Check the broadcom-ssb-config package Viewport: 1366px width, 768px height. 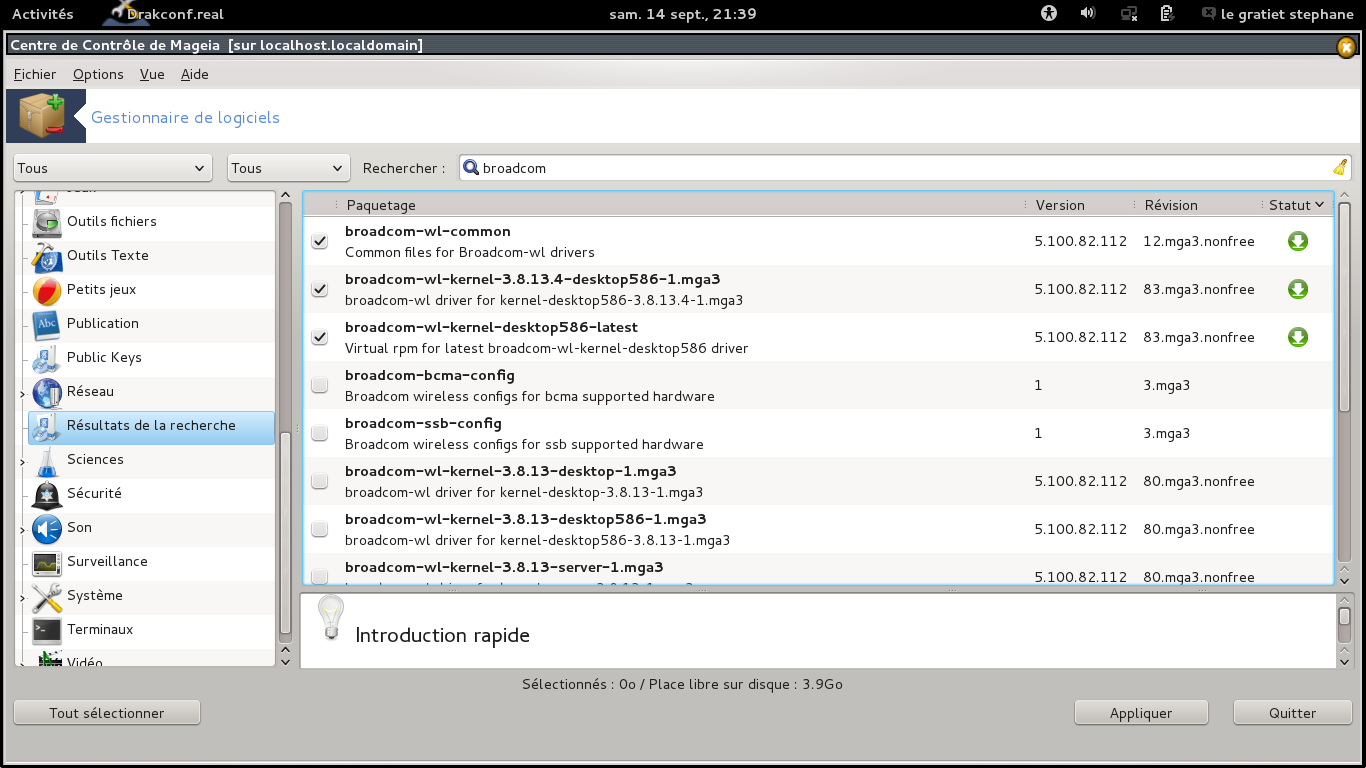[319, 433]
